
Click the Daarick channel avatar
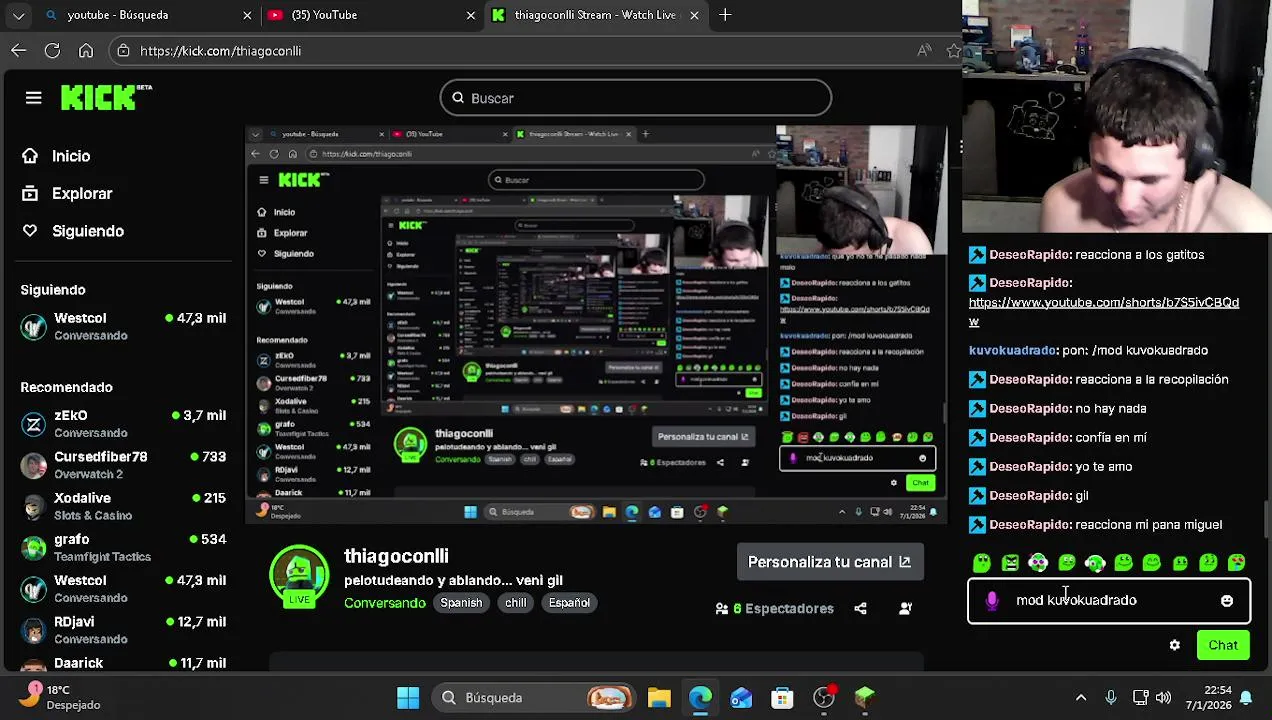(34, 664)
